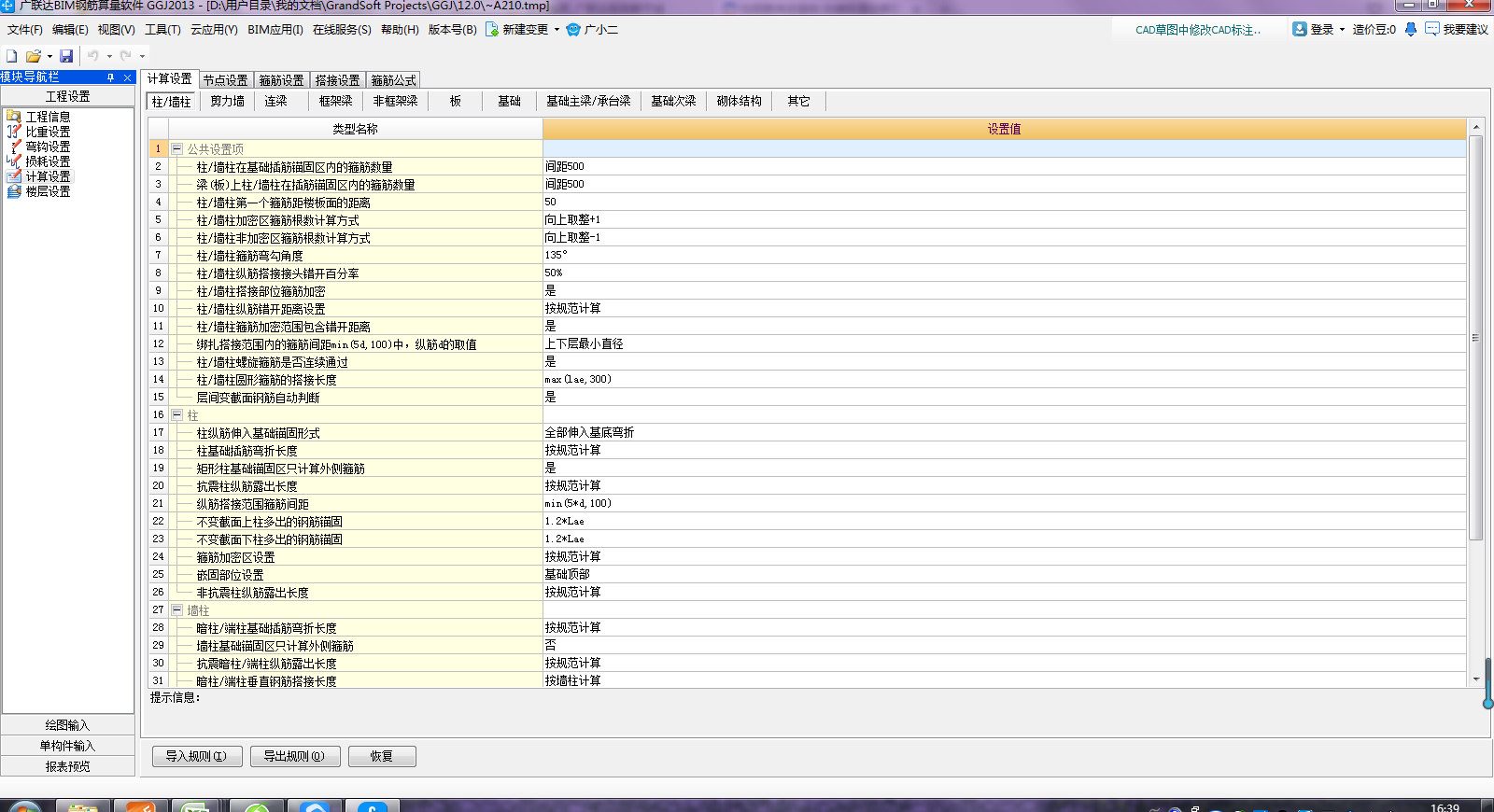Click the 类型名称 column header
This screenshot has width=1494, height=812.
coord(356,129)
